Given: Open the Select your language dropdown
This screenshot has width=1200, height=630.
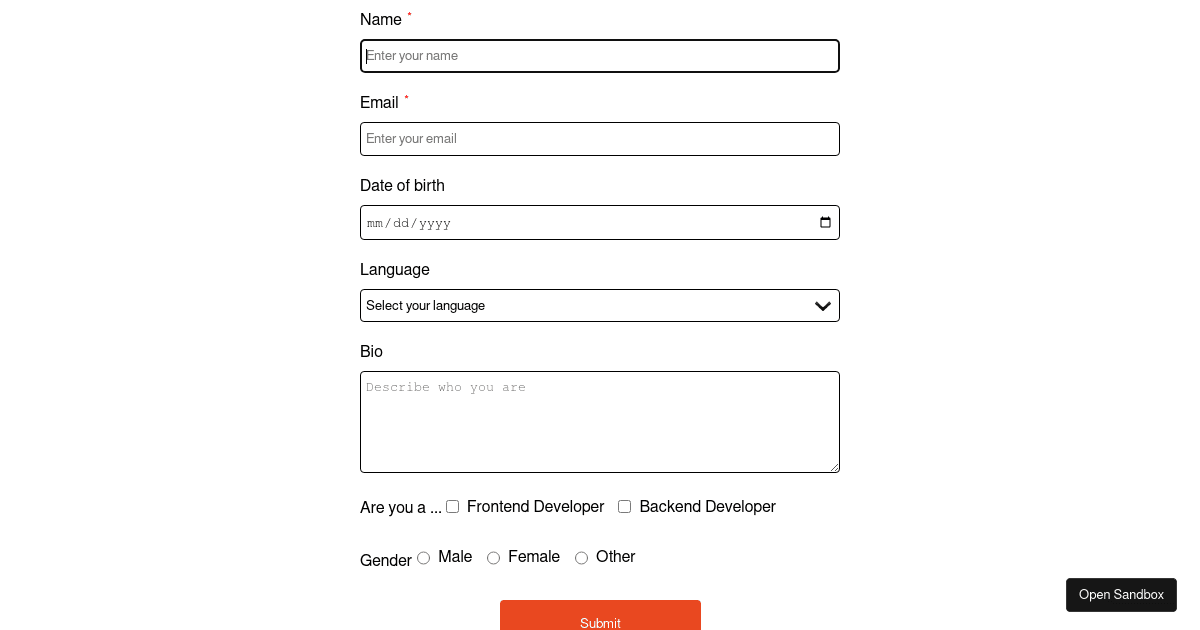Looking at the screenshot, I should 590,306.
